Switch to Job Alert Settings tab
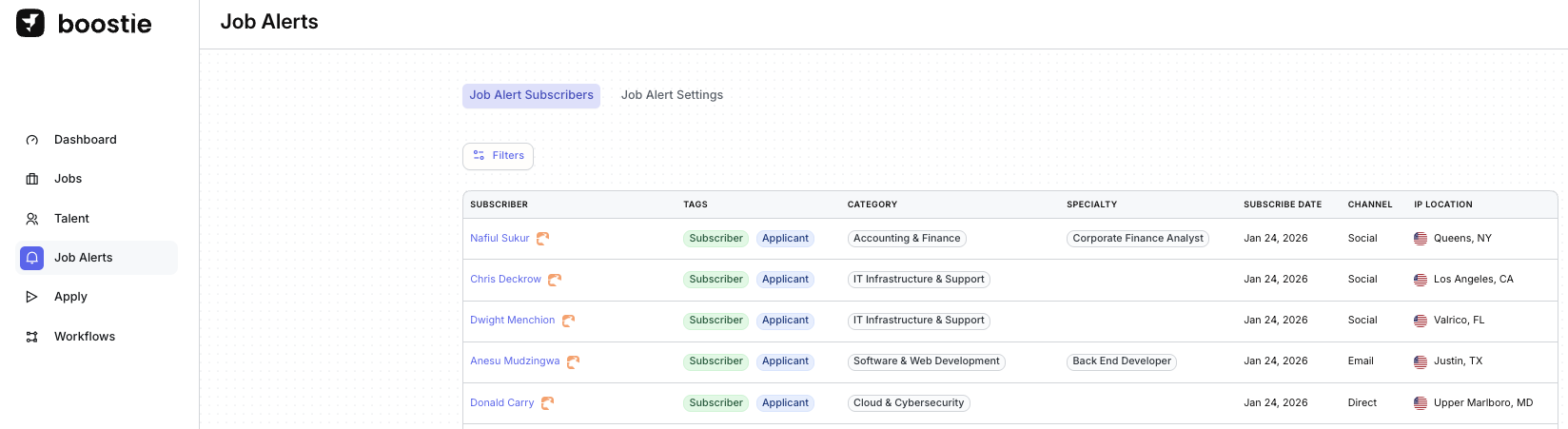The width and height of the screenshot is (1568, 429). point(672,95)
